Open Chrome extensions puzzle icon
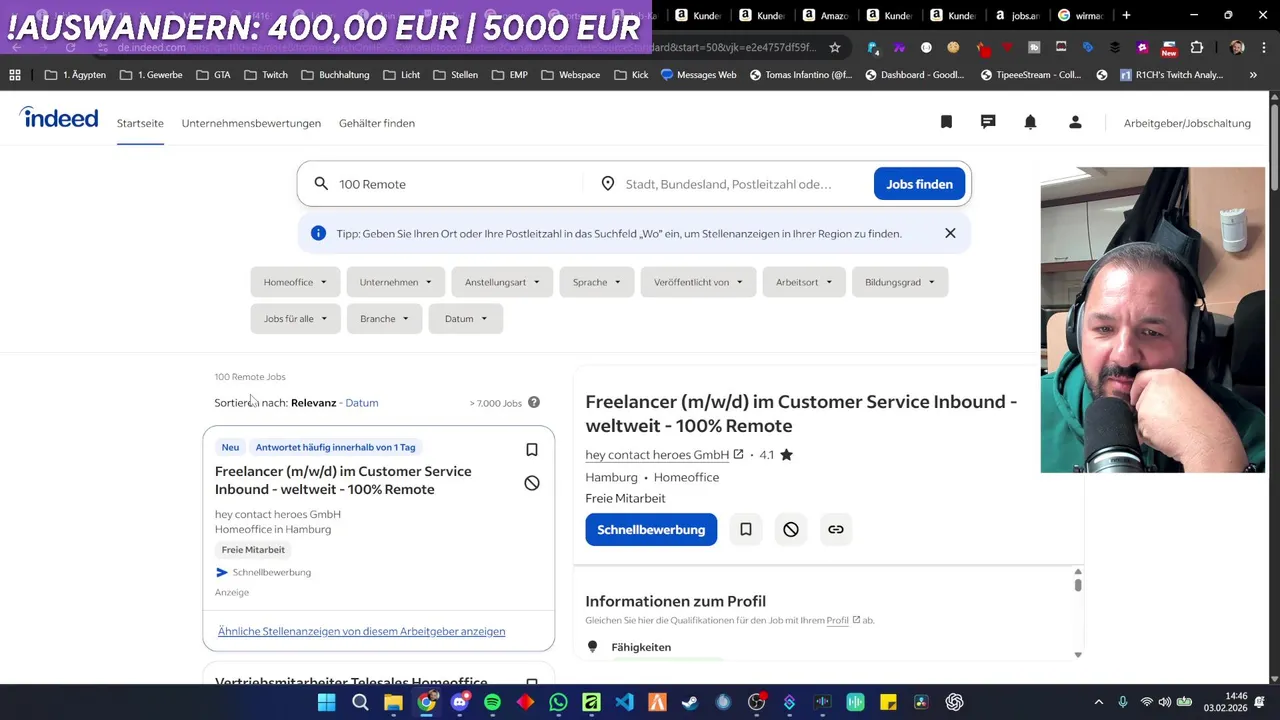Screen dimensions: 1280x720 point(1196,47)
